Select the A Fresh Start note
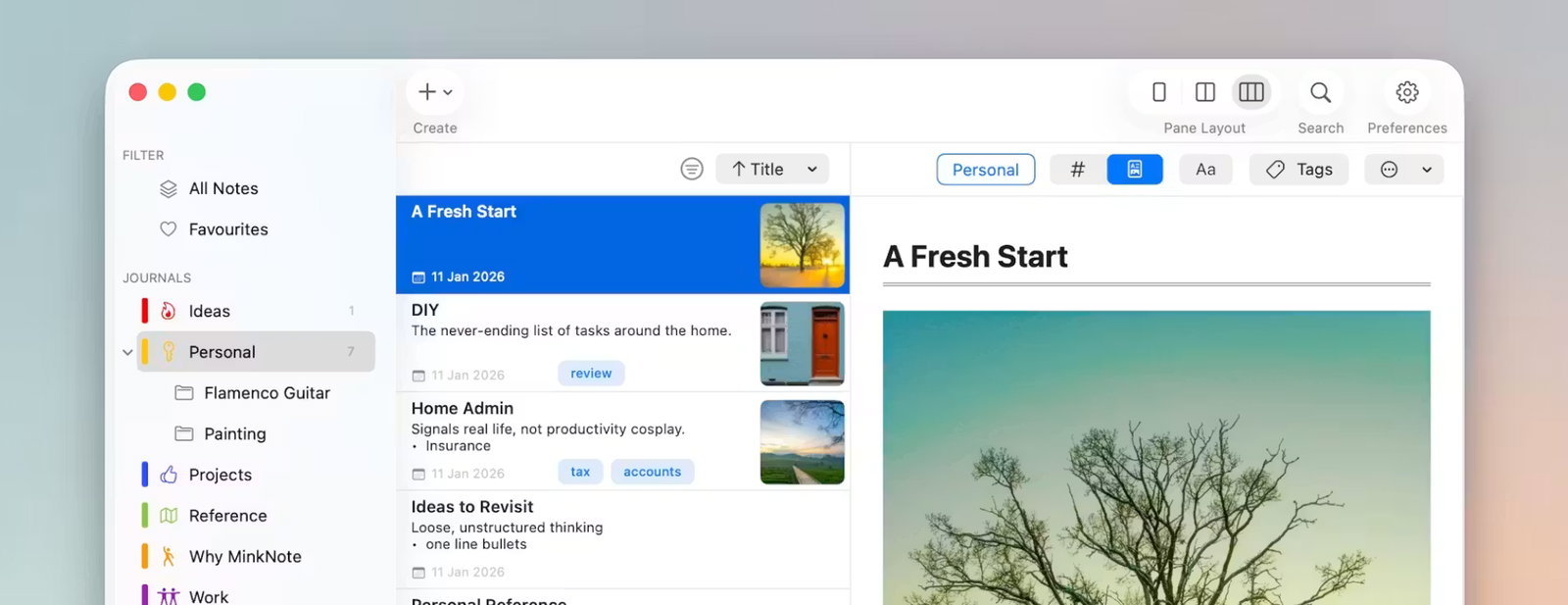The image size is (1568, 605). (x=623, y=244)
